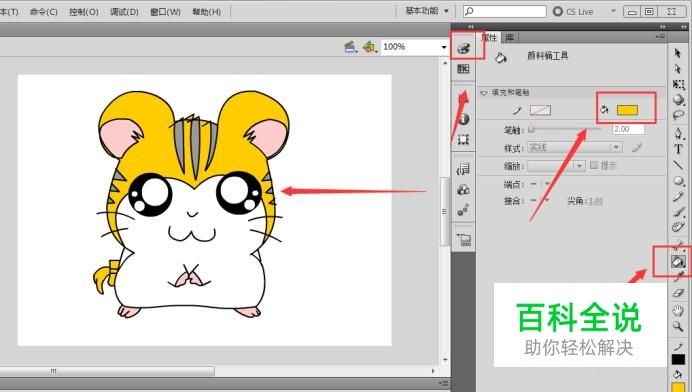Select the Eraser tool
The width and height of the screenshot is (692, 392).
coord(678,293)
